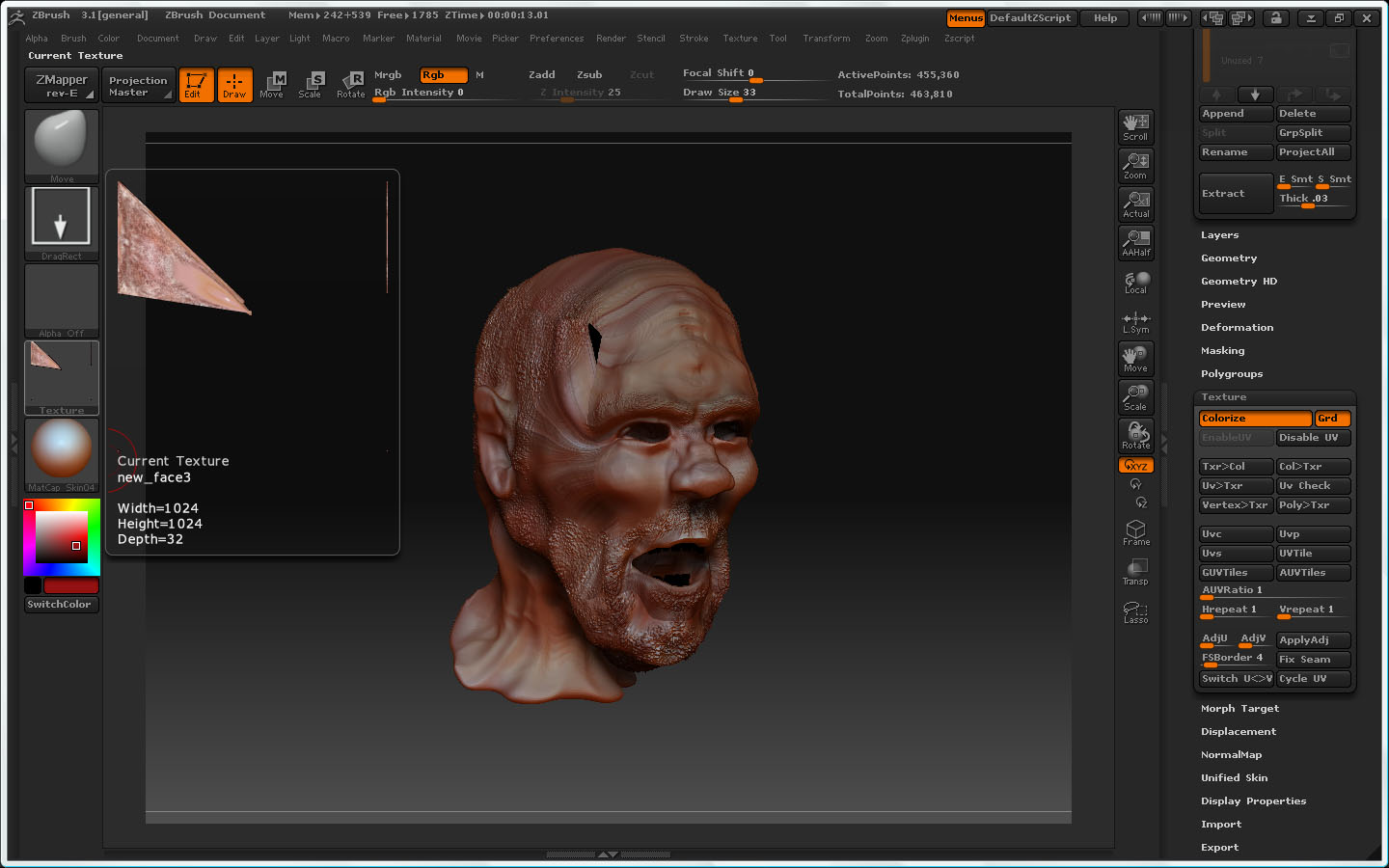Click the AUVTiles button
Viewport: 1389px width, 868px height.
tap(1313, 573)
